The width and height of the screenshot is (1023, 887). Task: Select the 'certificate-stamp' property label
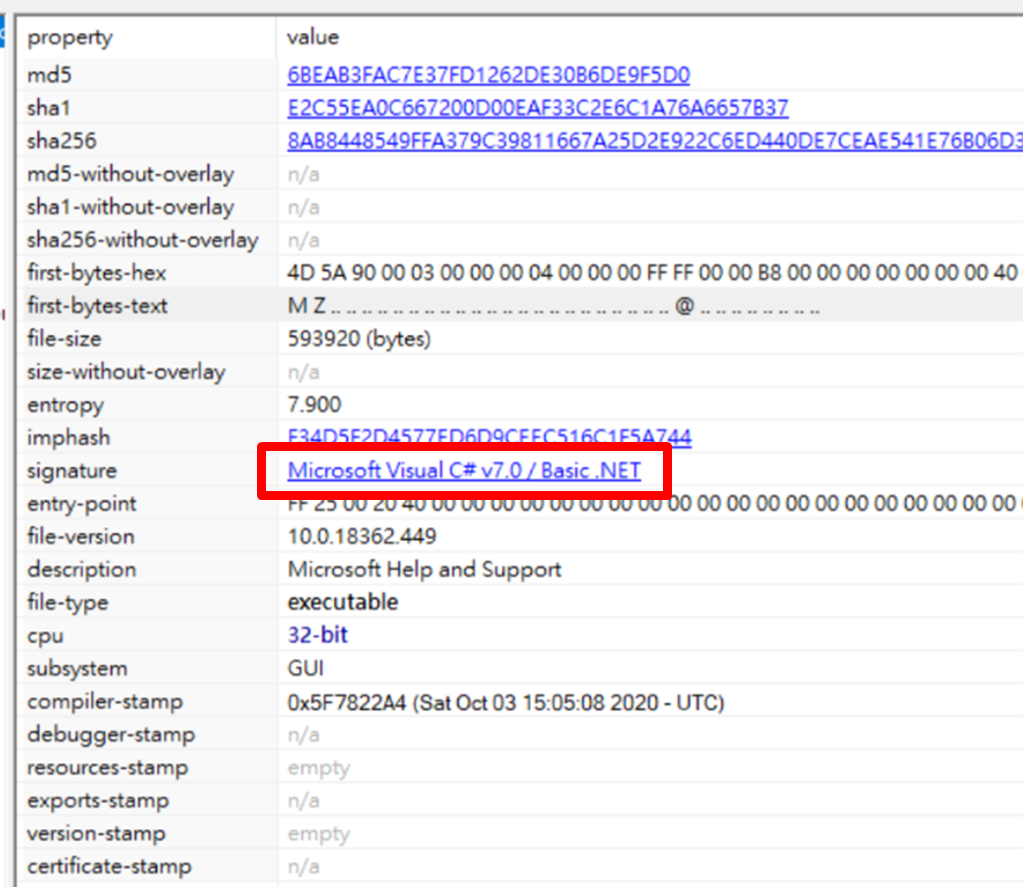tap(109, 867)
